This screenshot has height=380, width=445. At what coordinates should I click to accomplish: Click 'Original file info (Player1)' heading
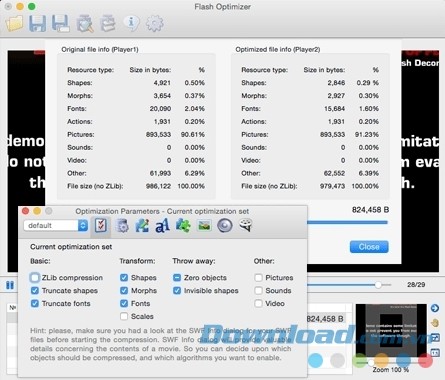[100, 50]
